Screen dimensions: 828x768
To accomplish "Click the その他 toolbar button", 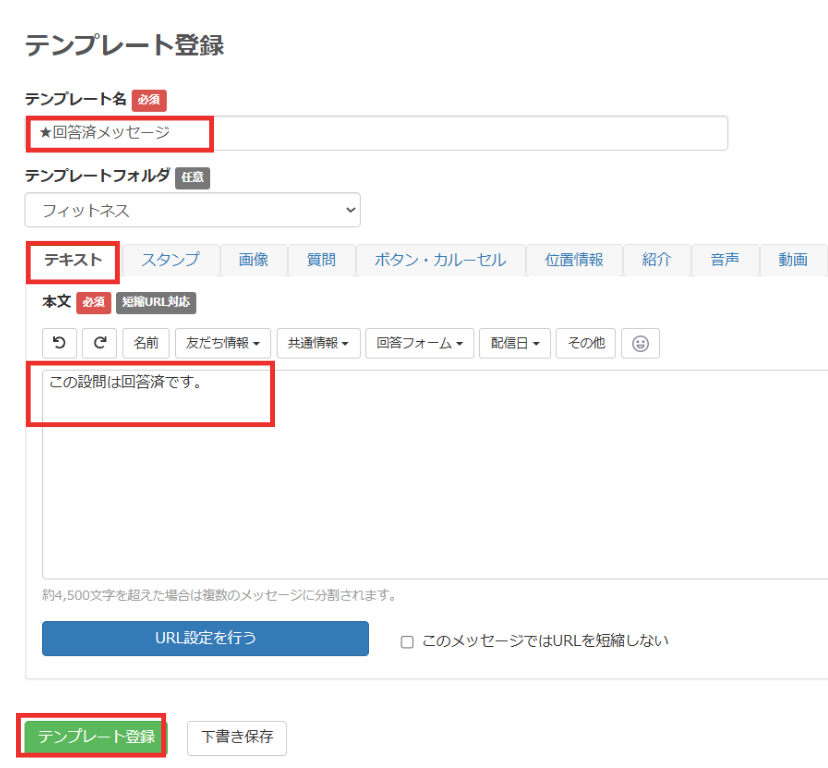I will click(586, 343).
